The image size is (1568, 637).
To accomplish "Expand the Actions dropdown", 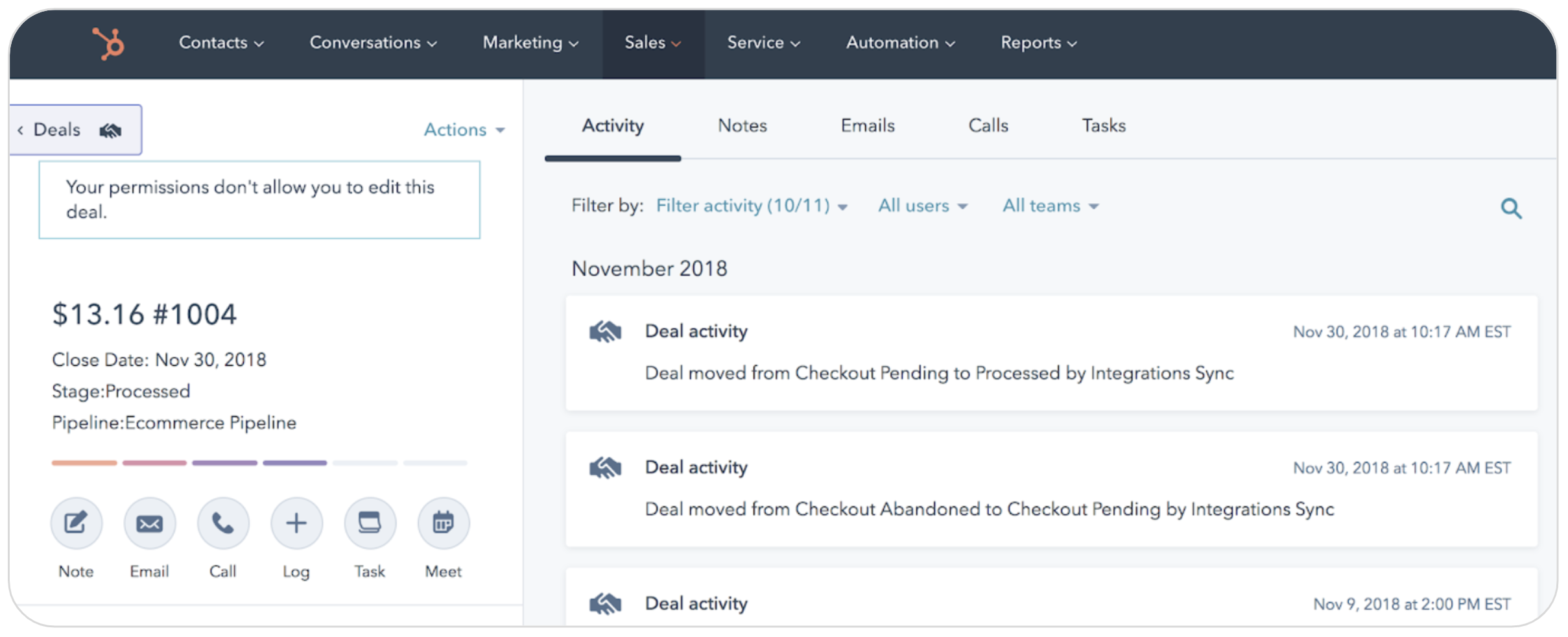I will click(464, 130).
